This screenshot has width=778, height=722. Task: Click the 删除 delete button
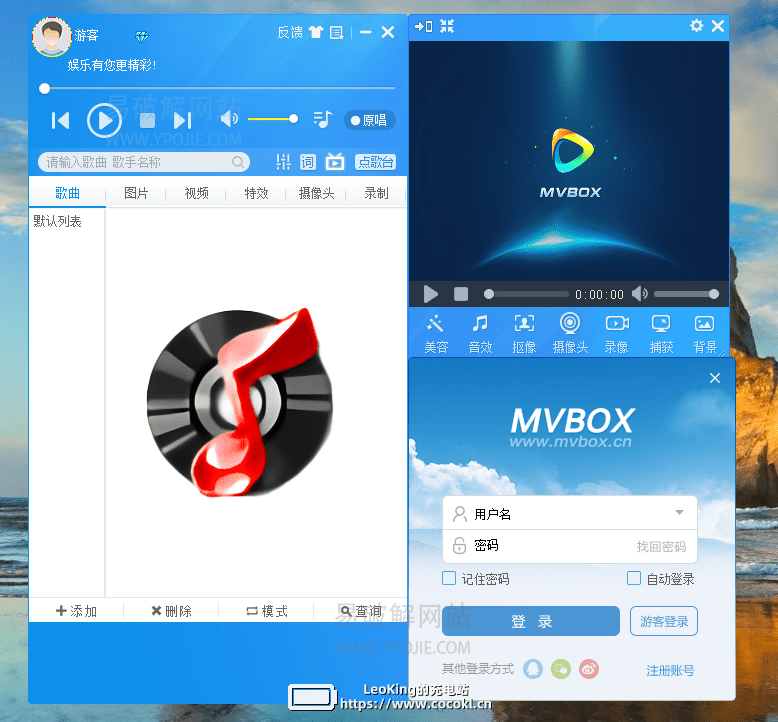tap(171, 611)
